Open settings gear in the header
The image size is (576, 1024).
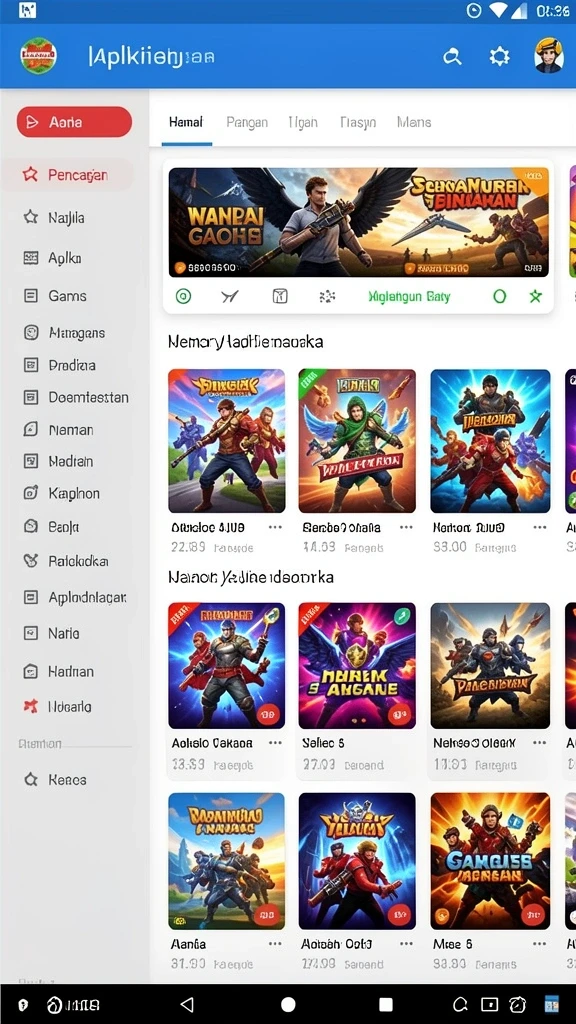pyautogui.click(x=500, y=57)
